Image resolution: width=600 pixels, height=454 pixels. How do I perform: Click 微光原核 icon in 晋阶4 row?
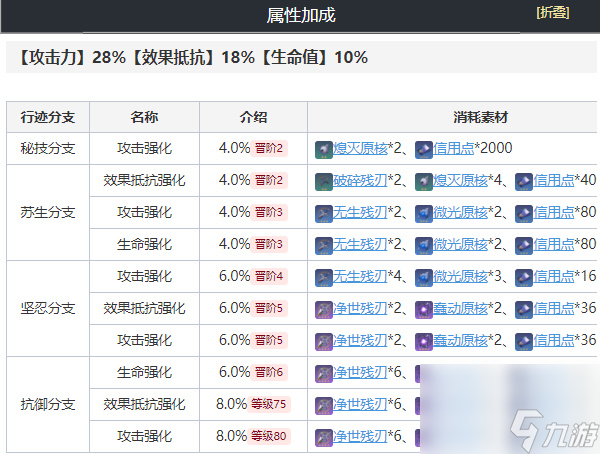click(424, 278)
